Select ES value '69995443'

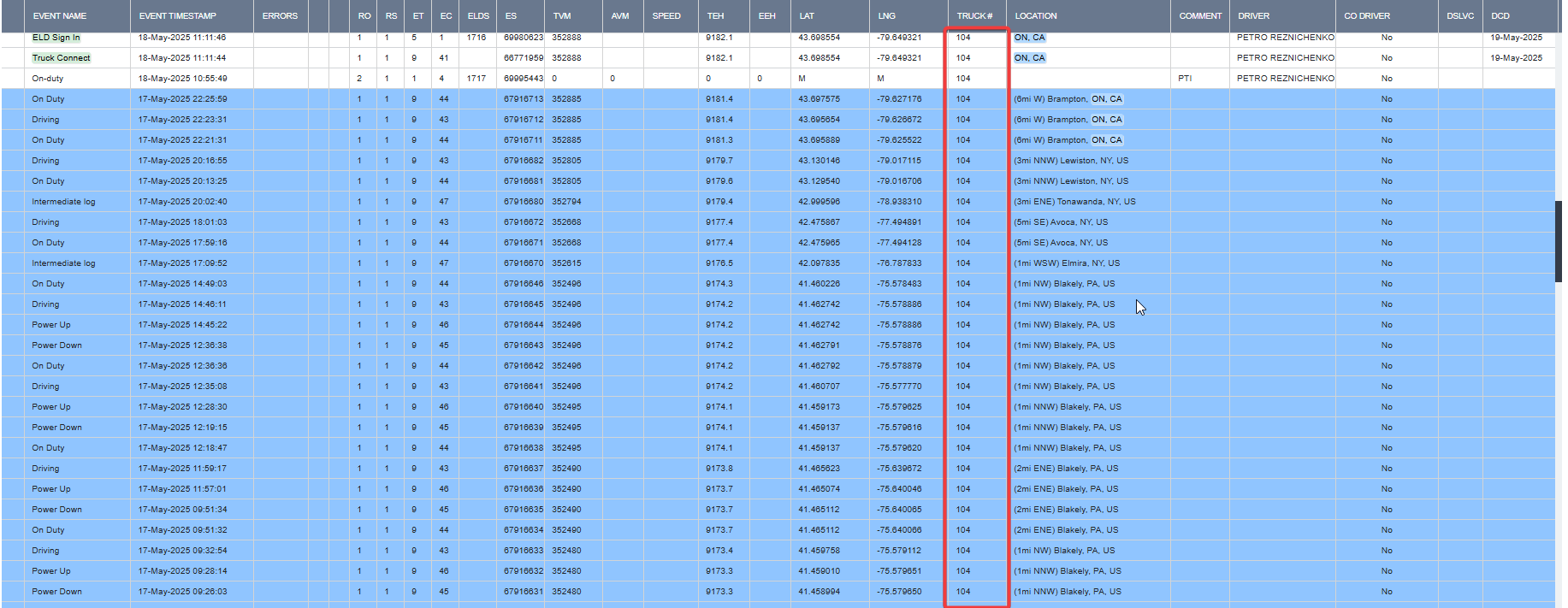(524, 79)
